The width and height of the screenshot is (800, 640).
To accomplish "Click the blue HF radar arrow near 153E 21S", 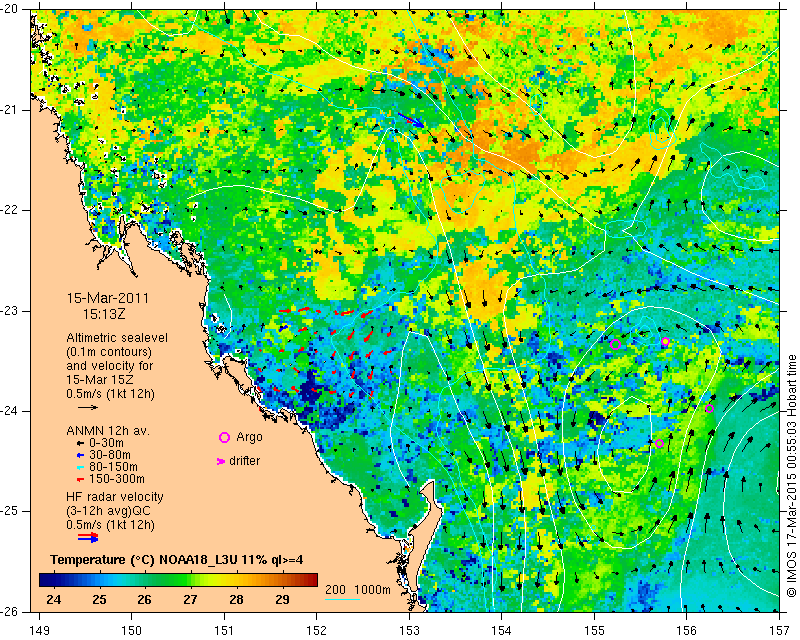I will (411, 120).
